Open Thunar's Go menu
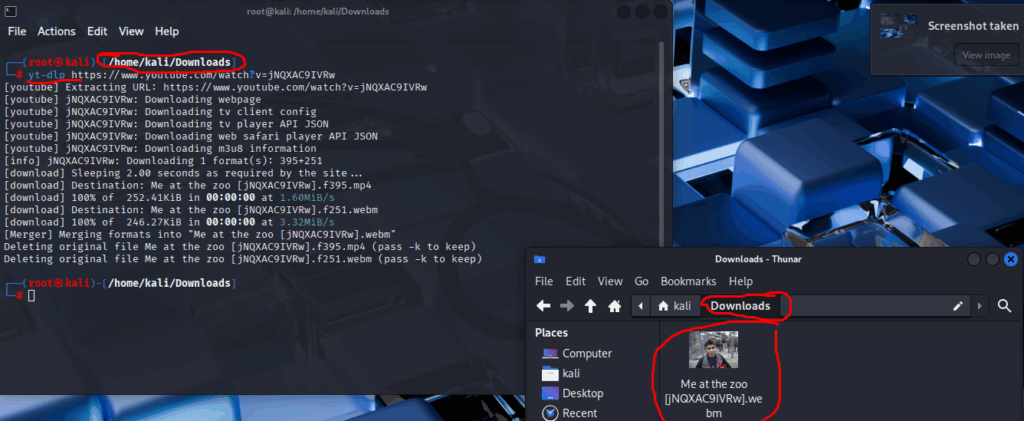This screenshot has height=421, width=1024. (x=642, y=281)
